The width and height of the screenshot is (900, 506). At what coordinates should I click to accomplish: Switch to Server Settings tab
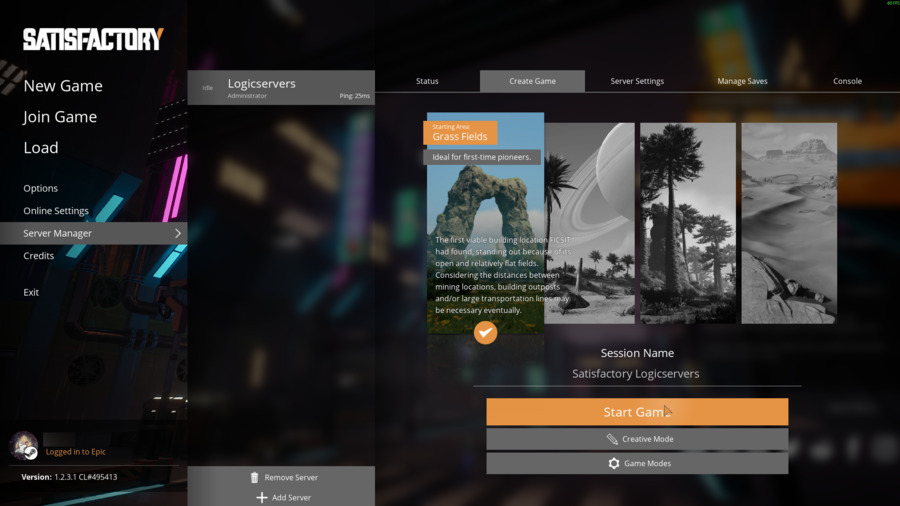(637, 81)
